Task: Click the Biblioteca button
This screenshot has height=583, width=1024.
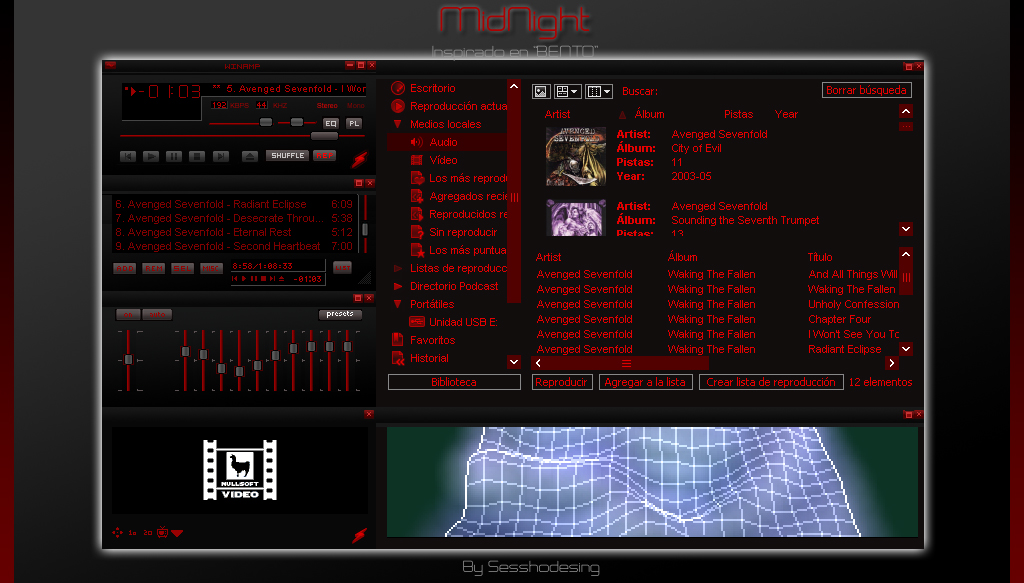Action: point(454,382)
